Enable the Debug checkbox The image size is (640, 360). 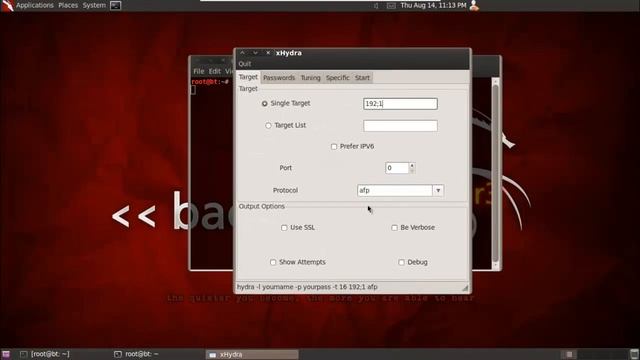pyautogui.click(x=401, y=262)
